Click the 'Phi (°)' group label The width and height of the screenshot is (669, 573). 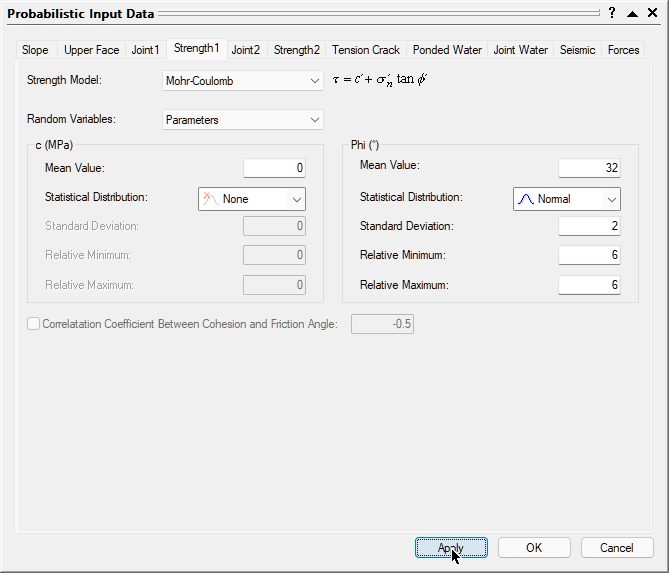[365, 145]
